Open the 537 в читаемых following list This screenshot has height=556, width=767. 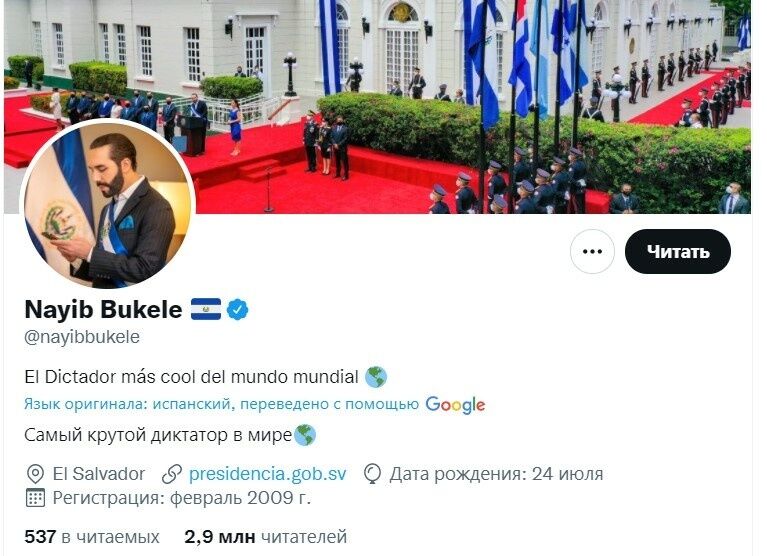pos(92,536)
